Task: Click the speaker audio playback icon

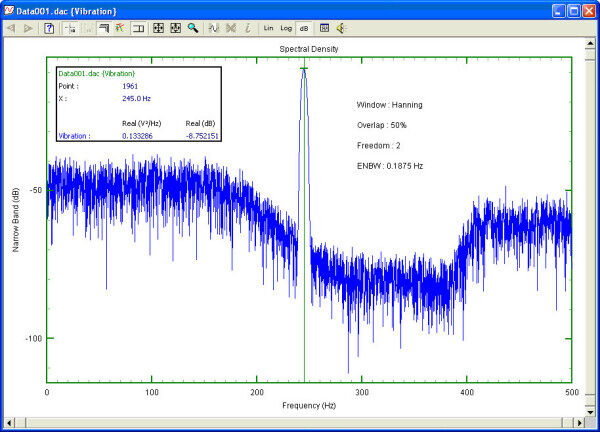Action: tap(341, 29)
